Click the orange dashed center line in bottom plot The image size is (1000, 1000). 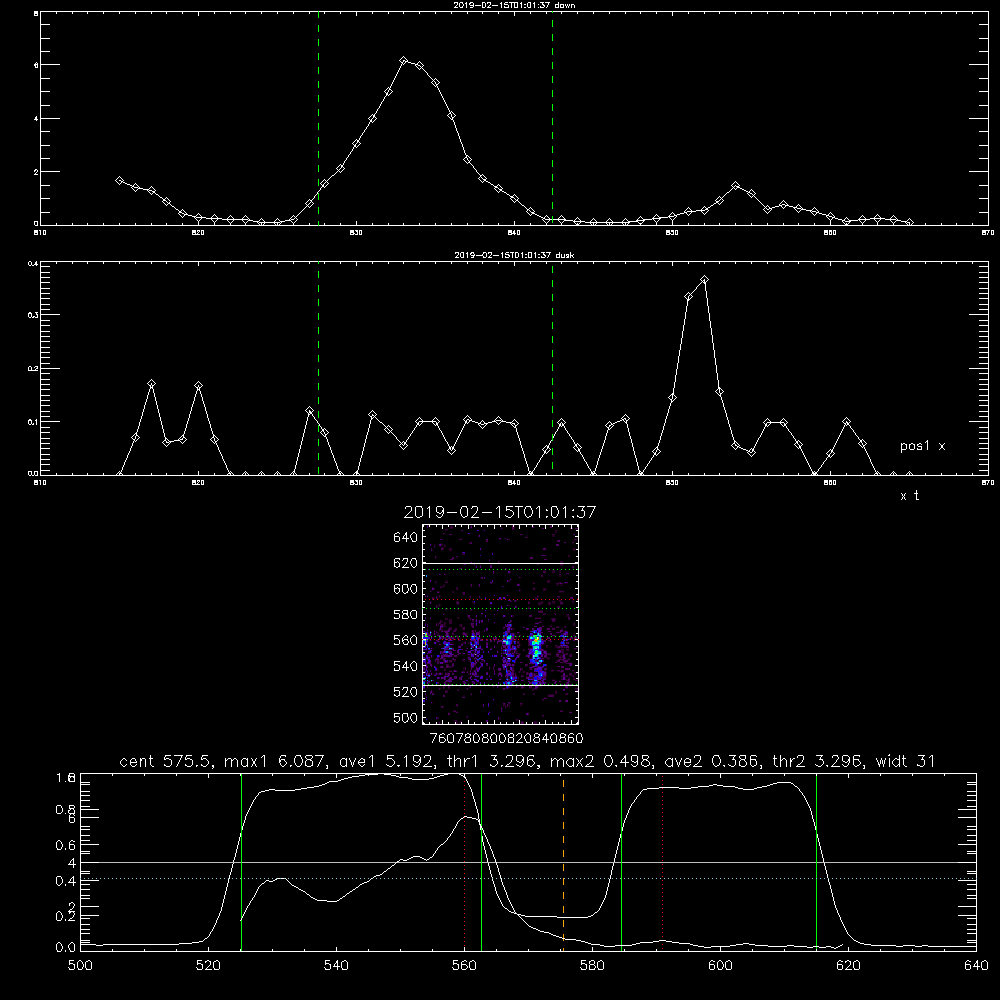[563, 861]
